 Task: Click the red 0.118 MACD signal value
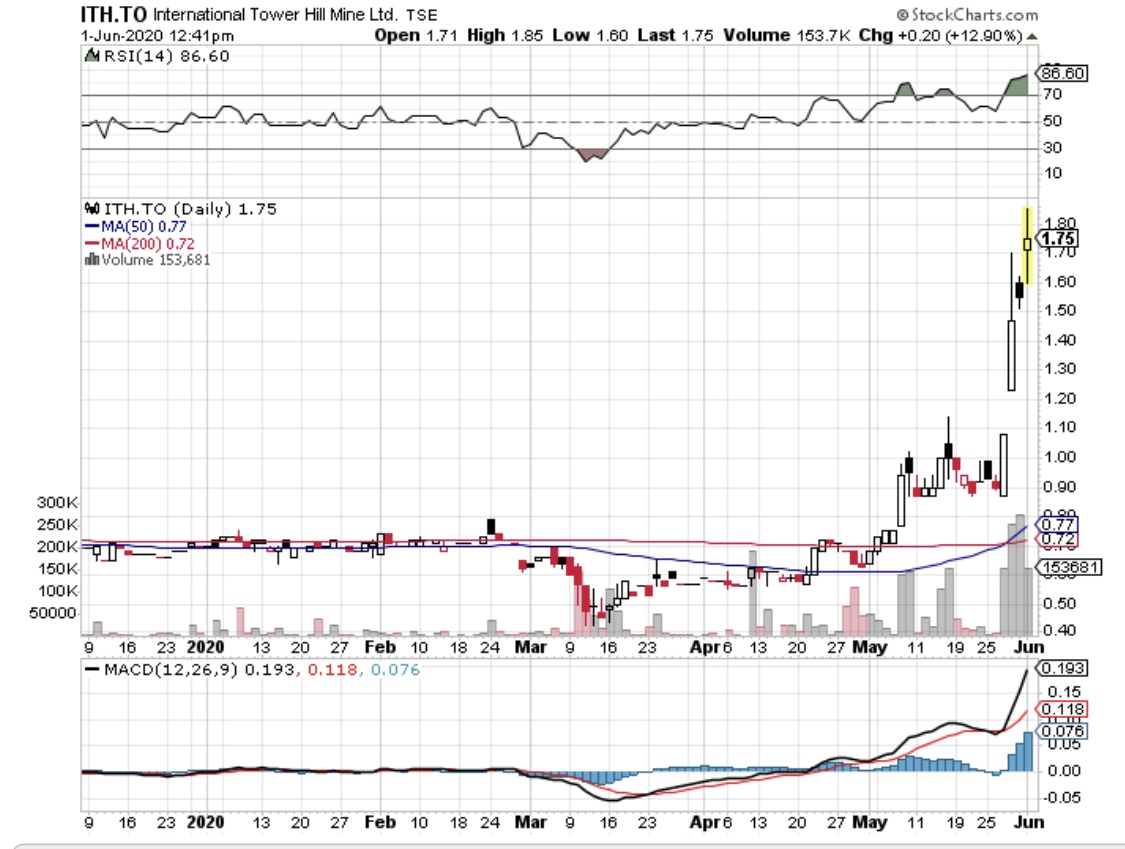332,670
